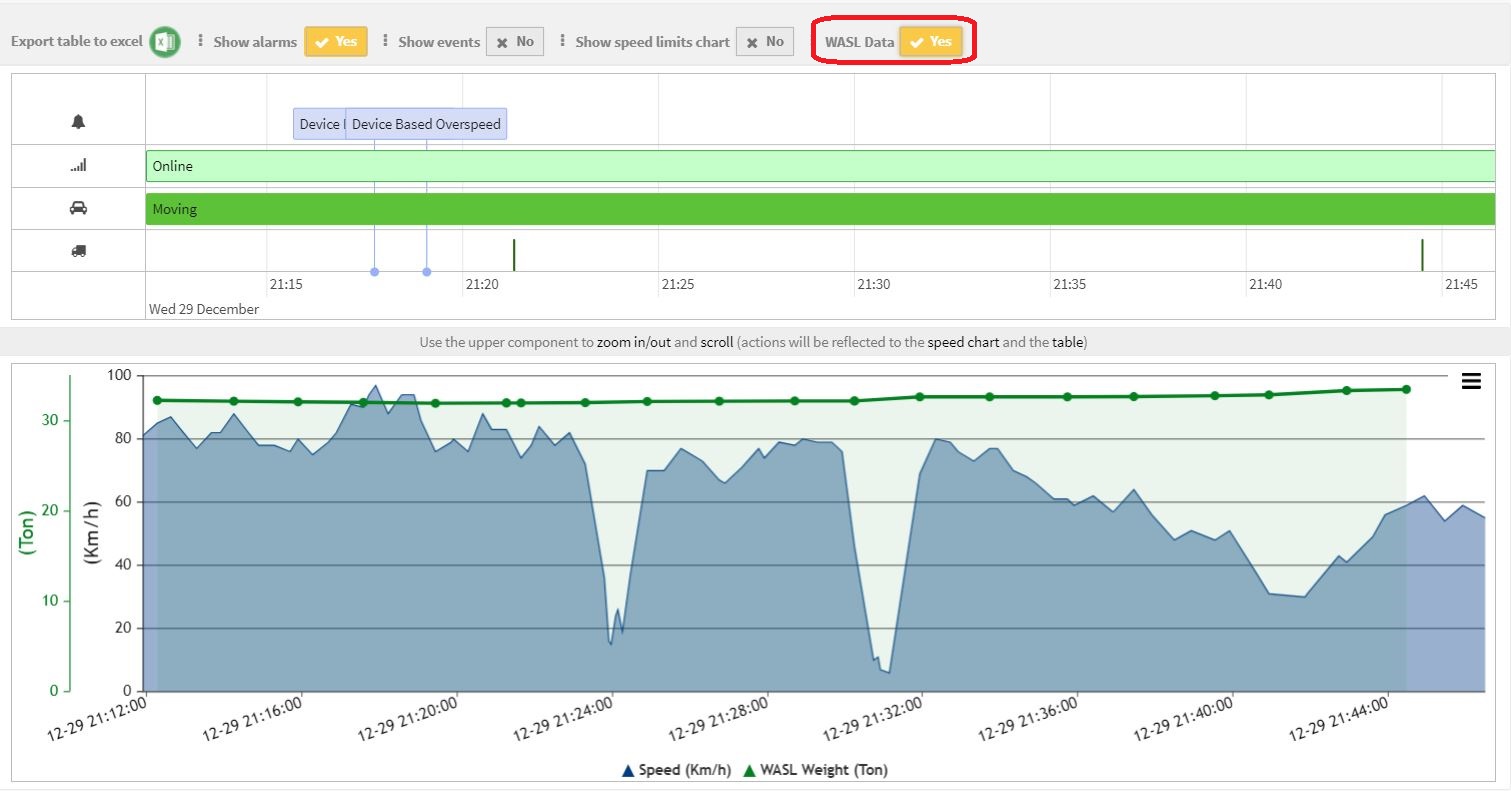Click last WASL weight data point
The height and width of the screenshot is (791, 1511).
point(1406,389)
